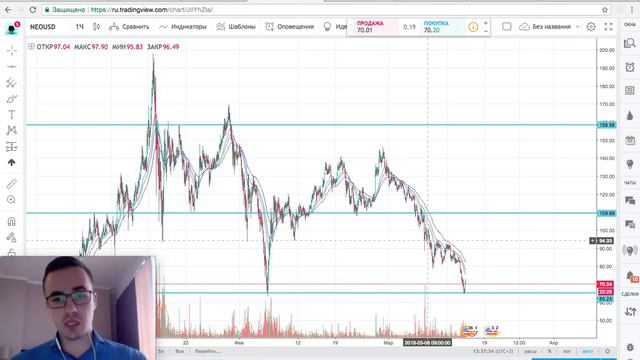Toggle stay in drawing mode pencil icon
The width and height of the screenshot is (640, 360).
click(x=11, y=237)
